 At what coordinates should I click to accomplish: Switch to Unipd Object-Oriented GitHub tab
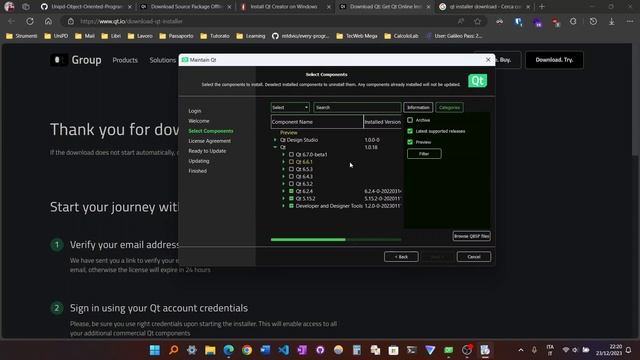coord(86,7)
